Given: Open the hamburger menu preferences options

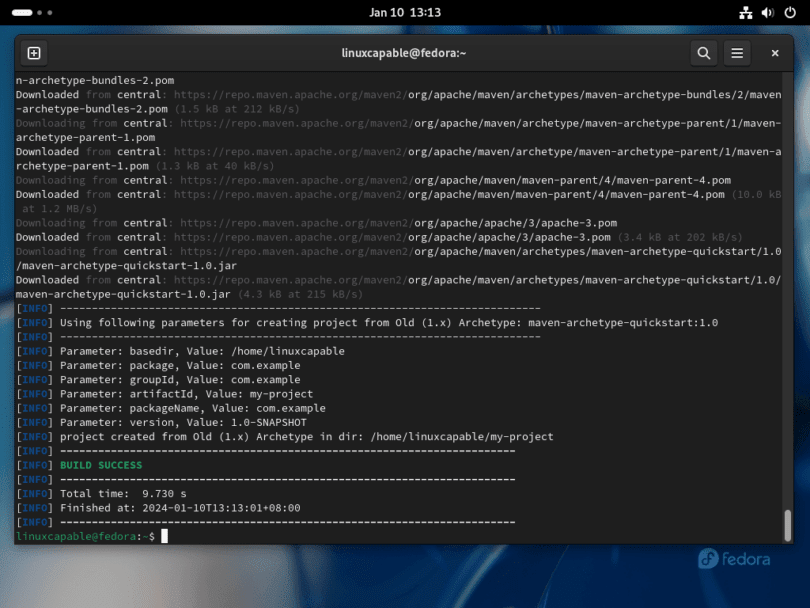Looking at the screenshot, I should click(x=737, y=53).
